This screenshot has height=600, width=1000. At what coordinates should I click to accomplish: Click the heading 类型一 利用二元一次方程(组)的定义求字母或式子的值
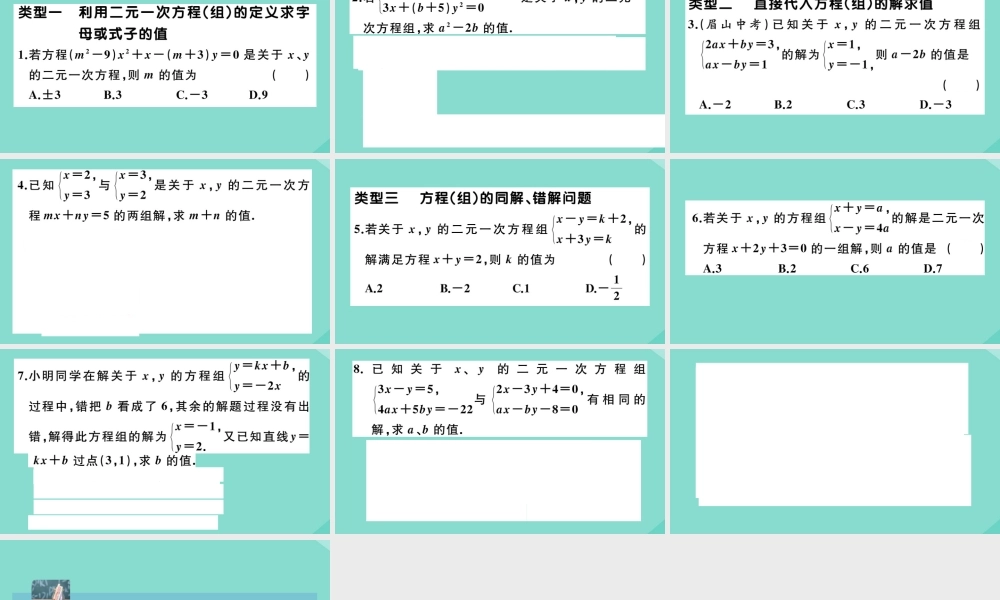point(164,22)
